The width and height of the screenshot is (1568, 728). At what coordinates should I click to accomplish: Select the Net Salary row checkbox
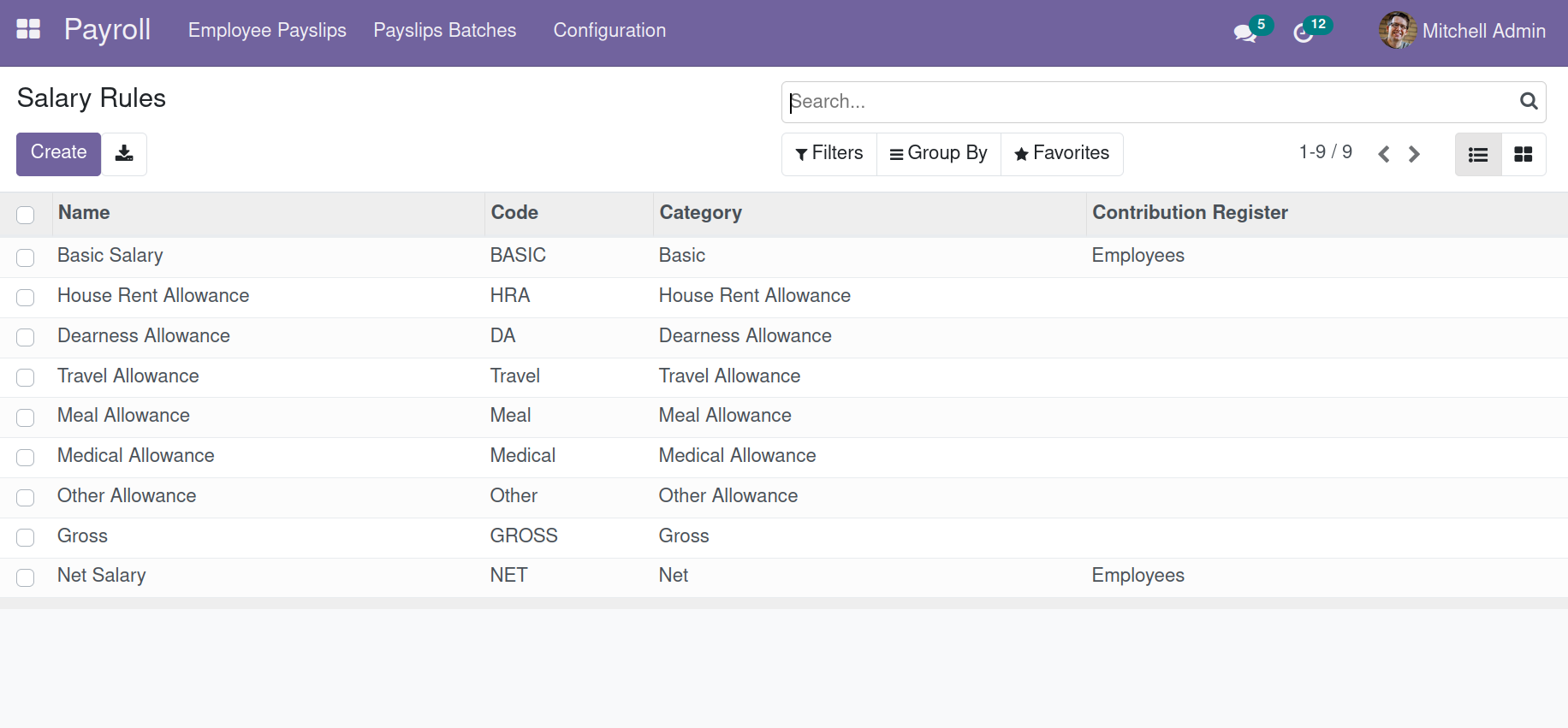[26, 577]
